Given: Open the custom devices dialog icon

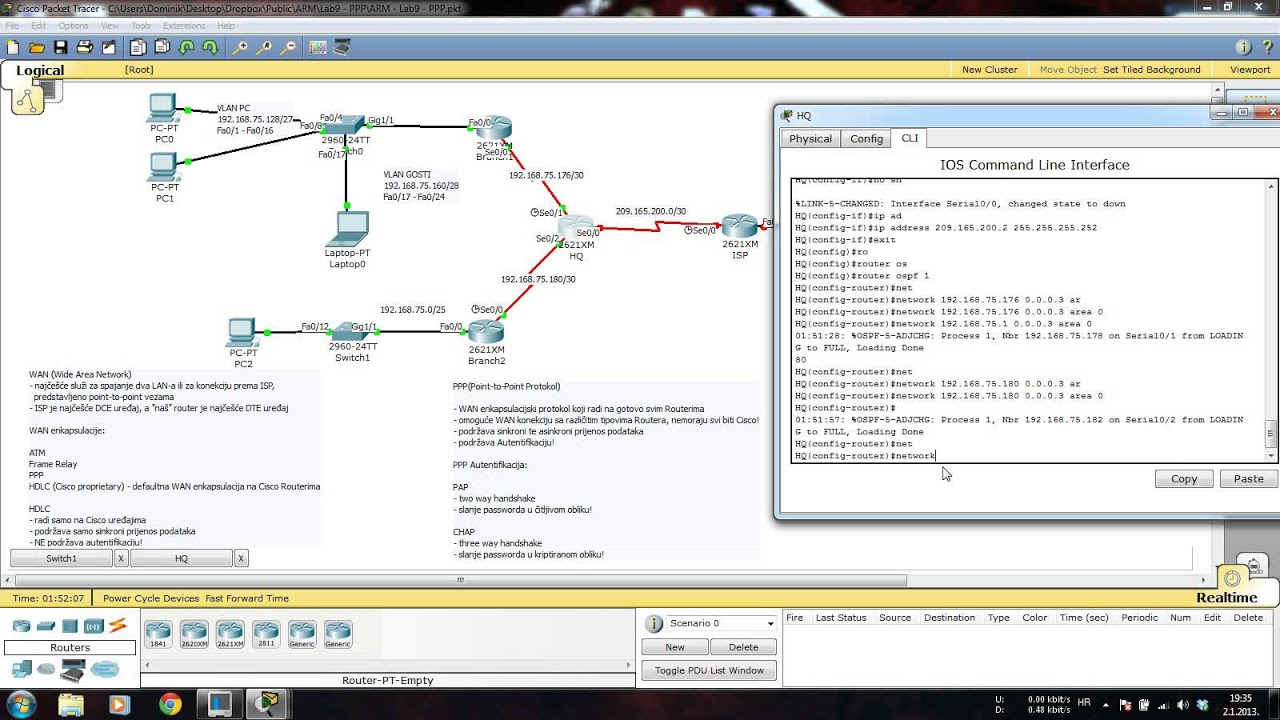Looking at the screenshot, I should coord(342,47).
